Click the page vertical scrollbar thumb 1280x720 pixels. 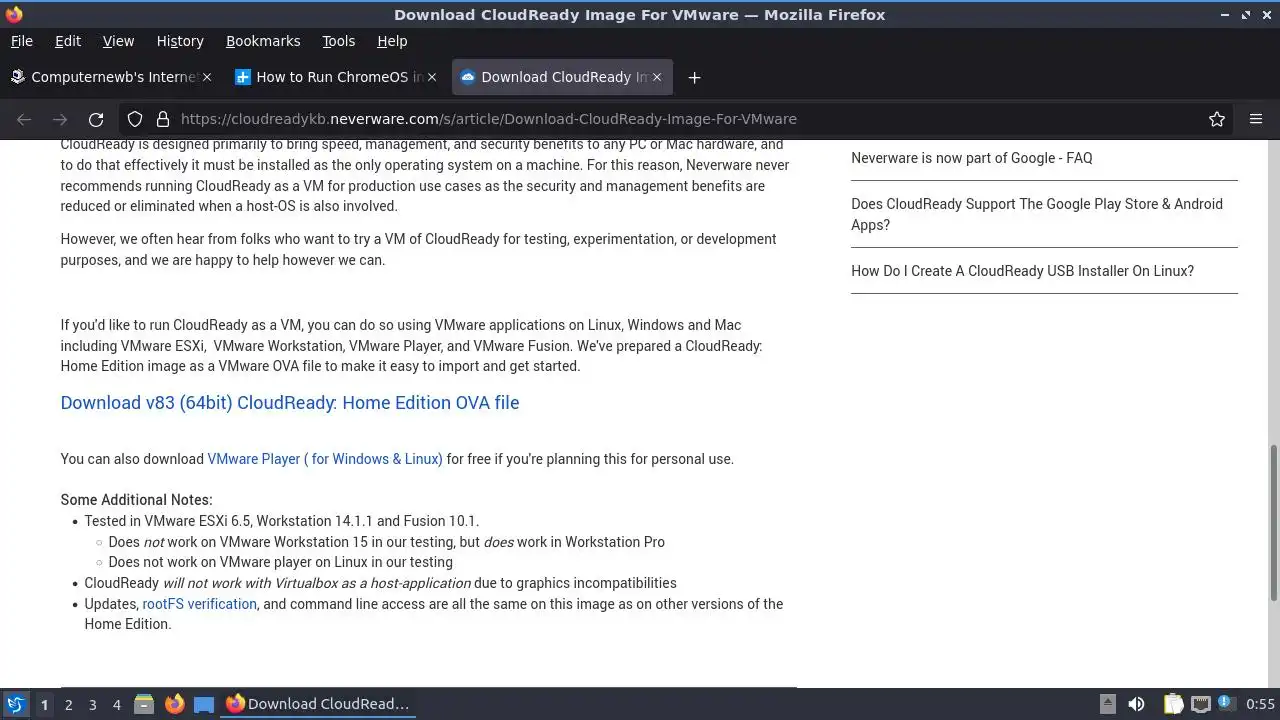point(1273,523)
